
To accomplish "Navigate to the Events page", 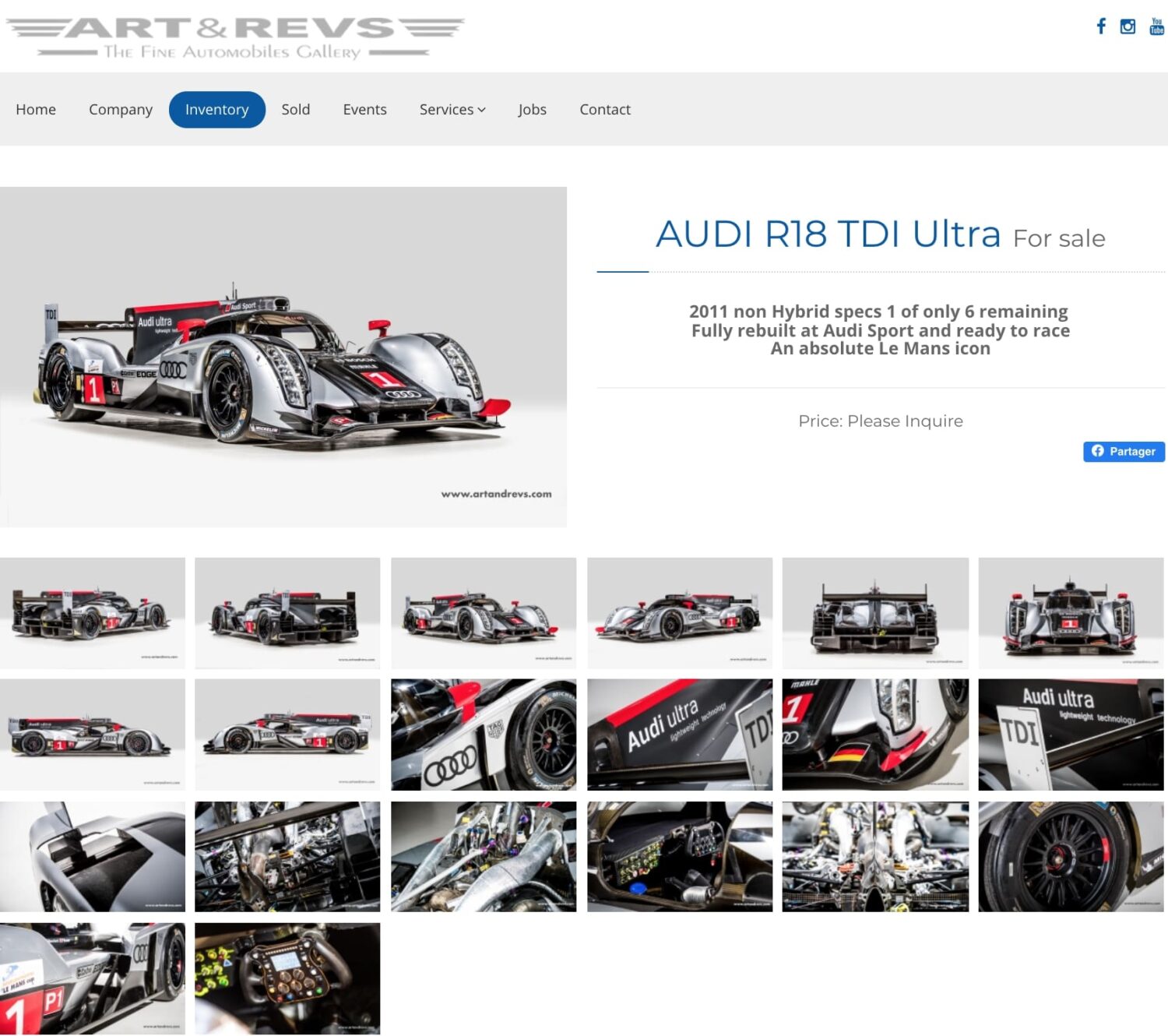I will (x=364, y=109).
